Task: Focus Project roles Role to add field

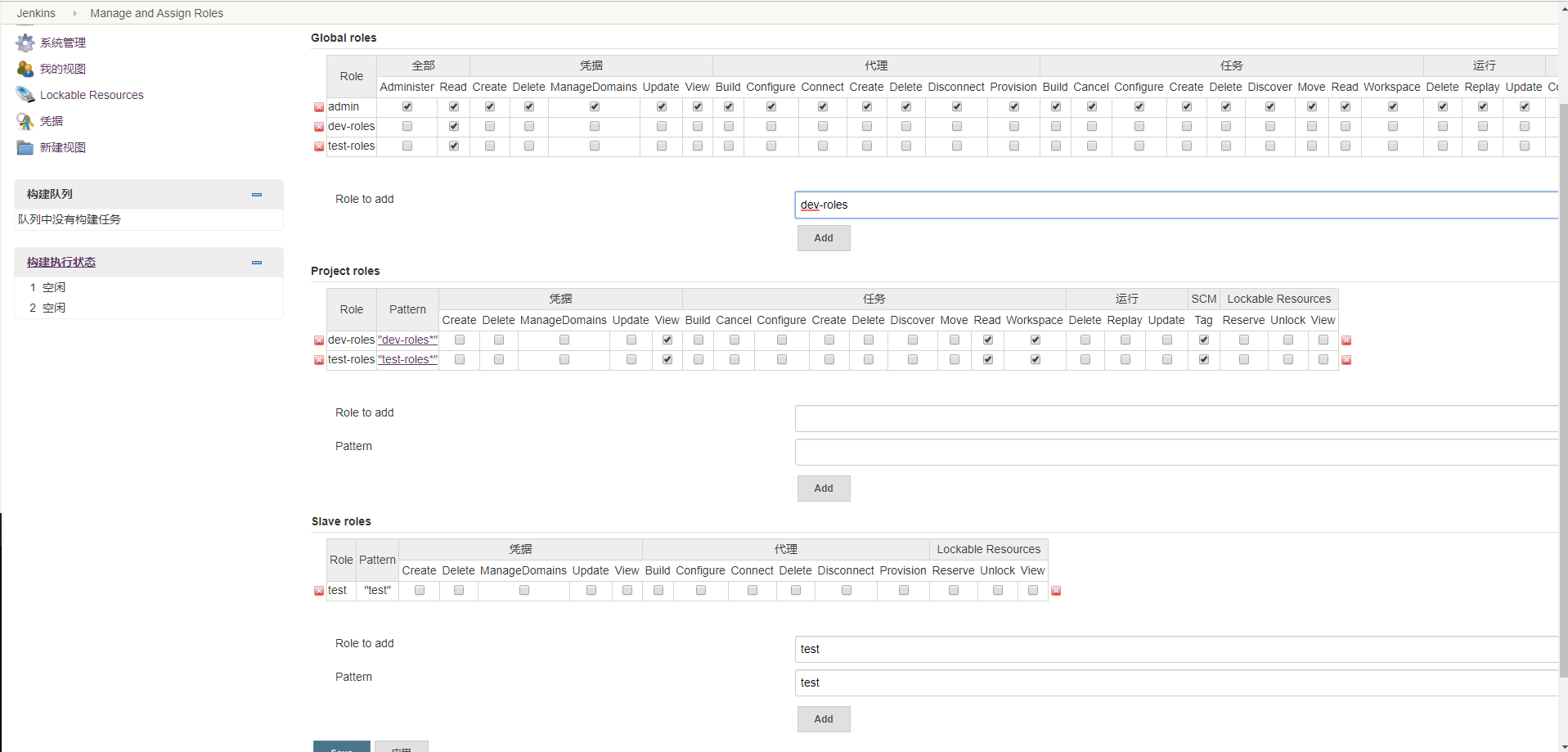Action: (1176, 418)
